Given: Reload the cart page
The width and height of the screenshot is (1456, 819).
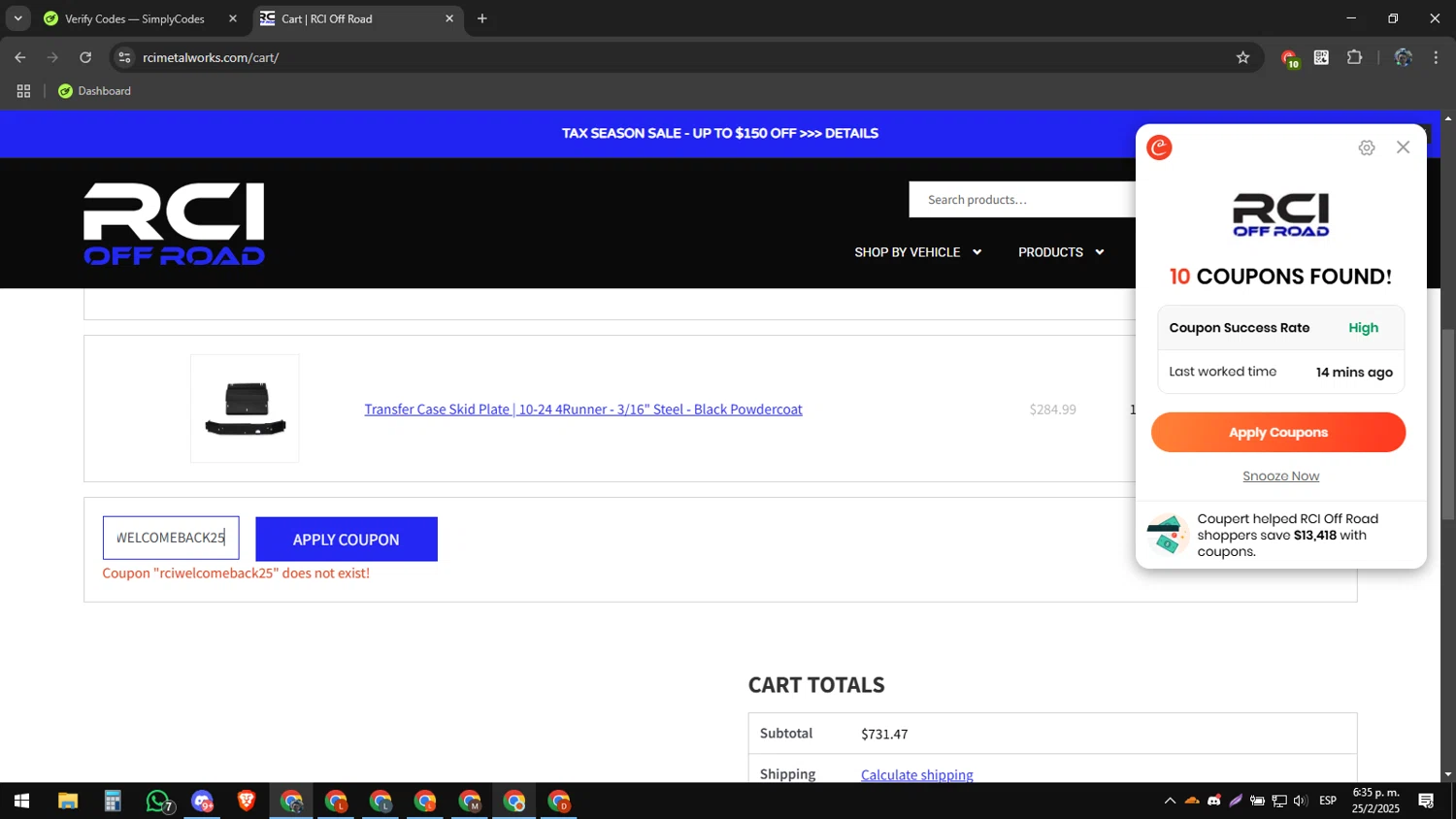Looking at the screenshot, I should pos(85,57).
